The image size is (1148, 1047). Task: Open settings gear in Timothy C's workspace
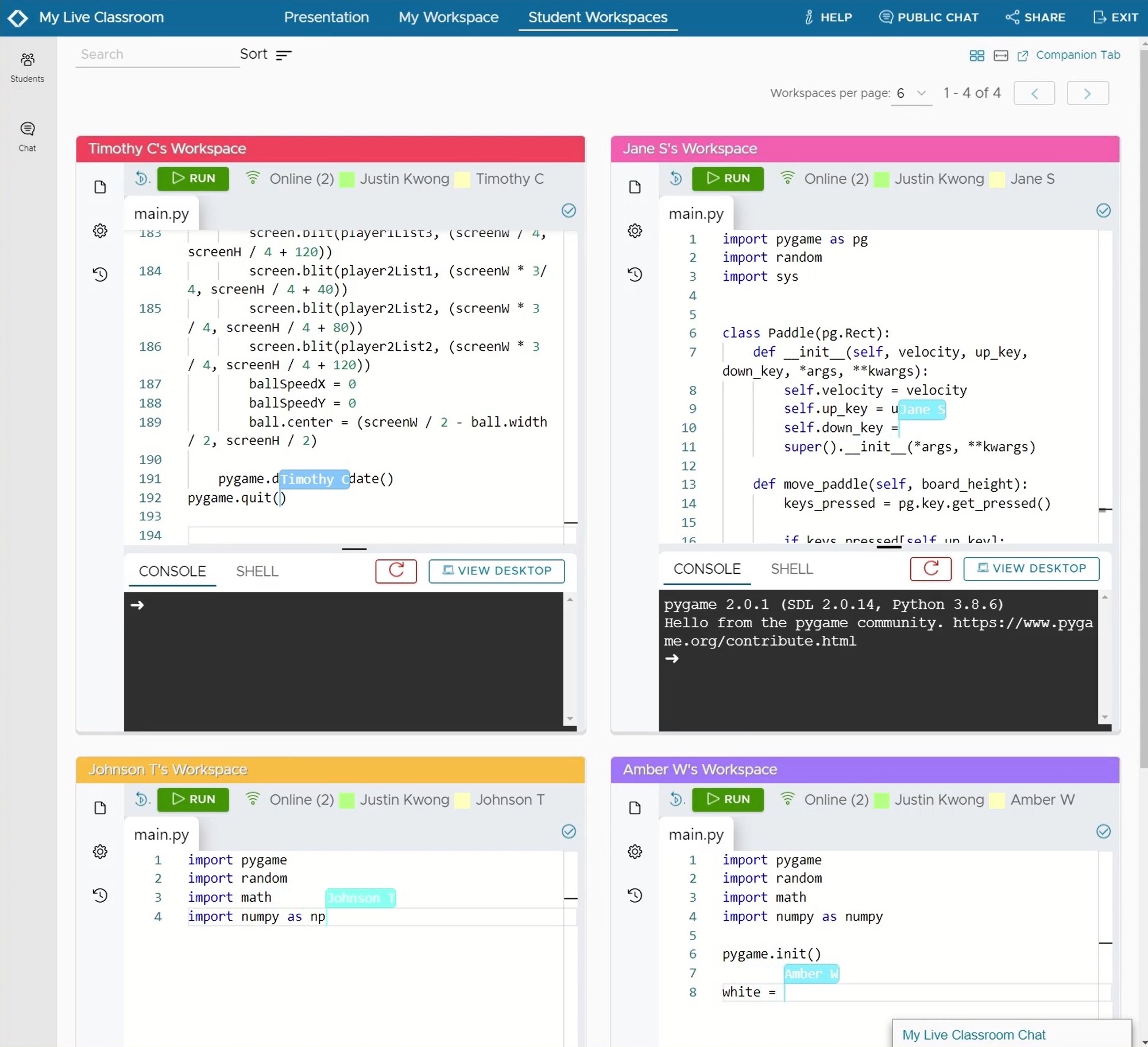click(x=100, y=231)
